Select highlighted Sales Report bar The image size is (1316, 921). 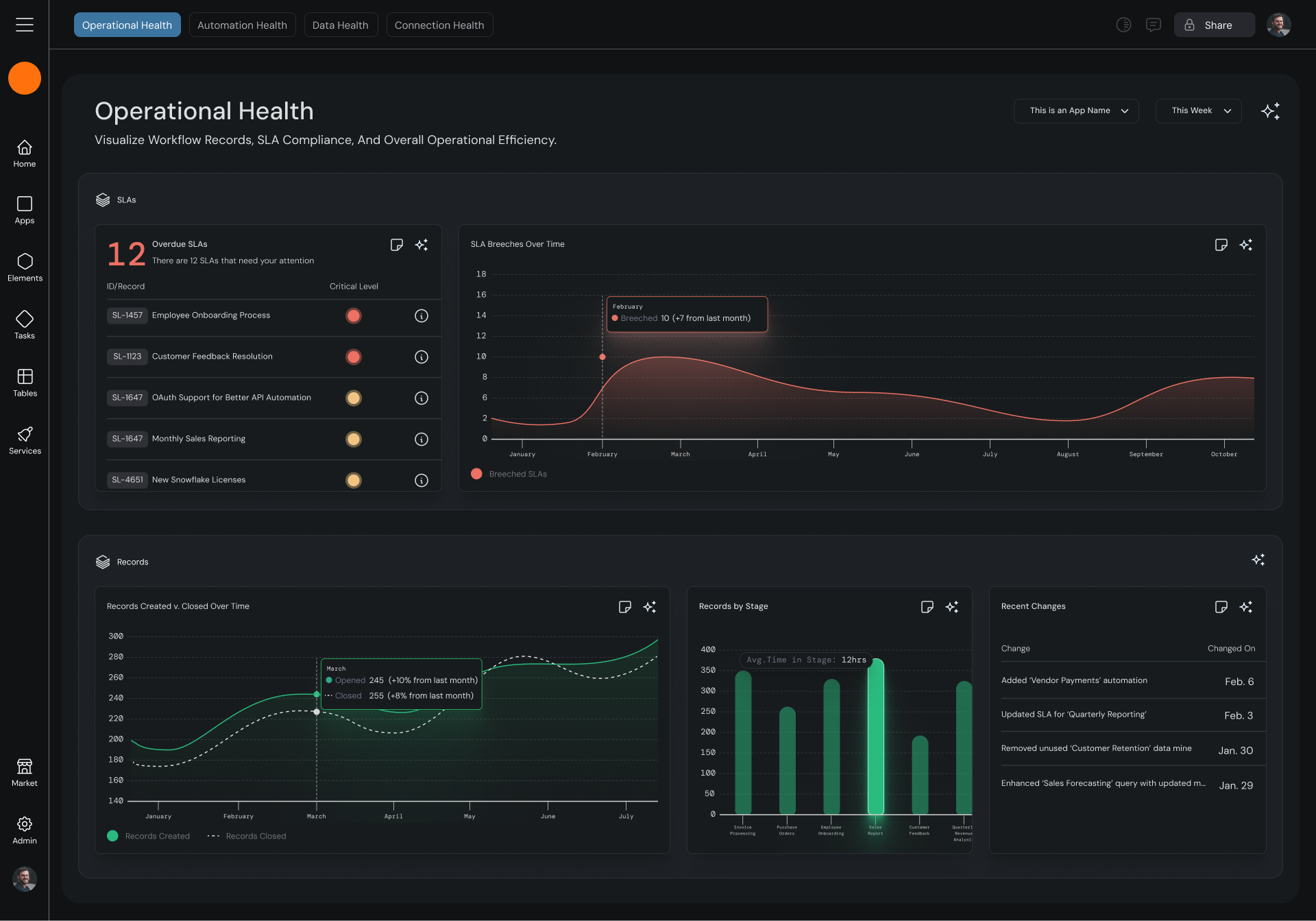click(875, 737)
